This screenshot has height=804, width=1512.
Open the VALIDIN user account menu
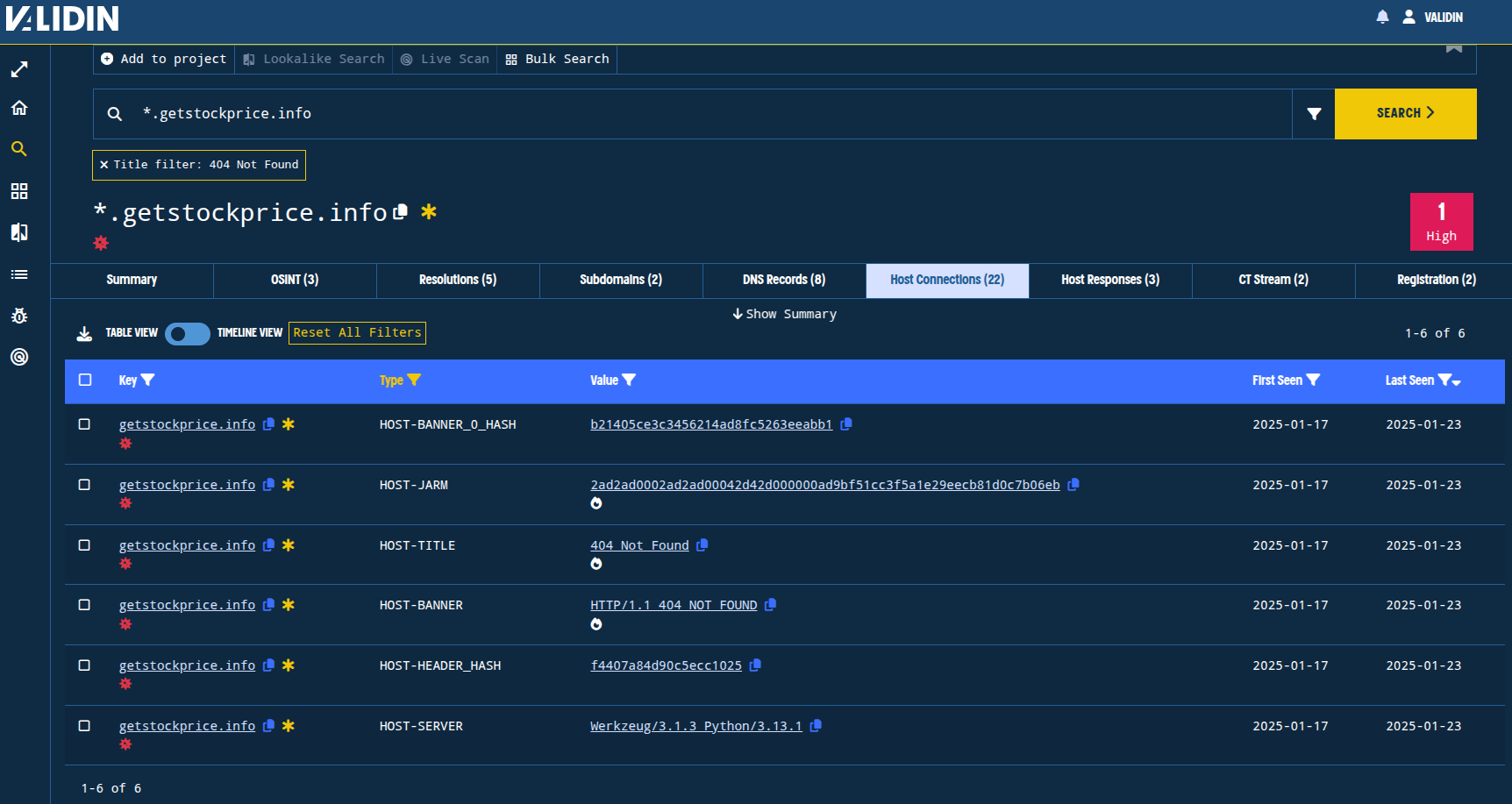[1433, 17]
